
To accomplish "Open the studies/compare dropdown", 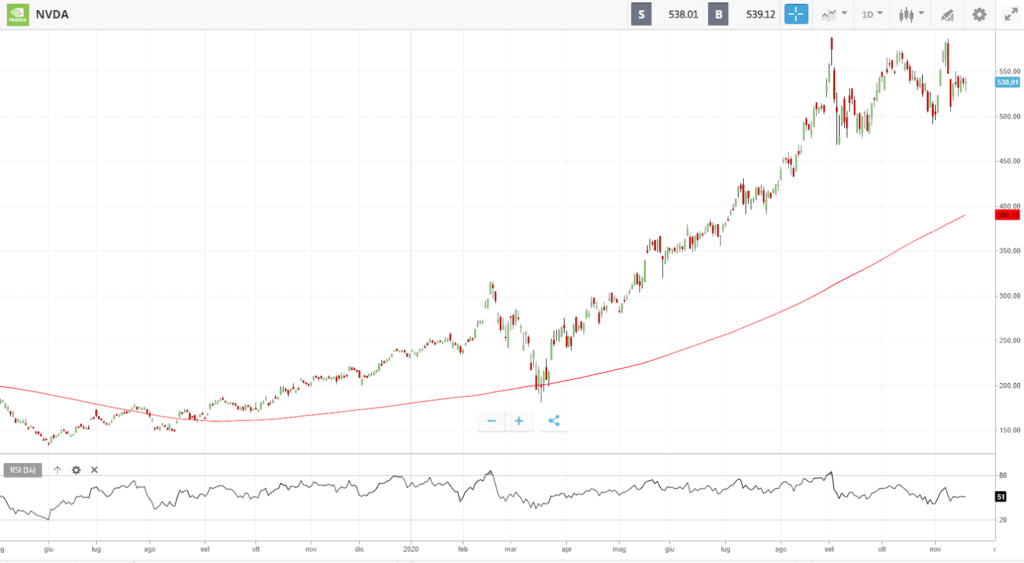I will pos(834,14).
